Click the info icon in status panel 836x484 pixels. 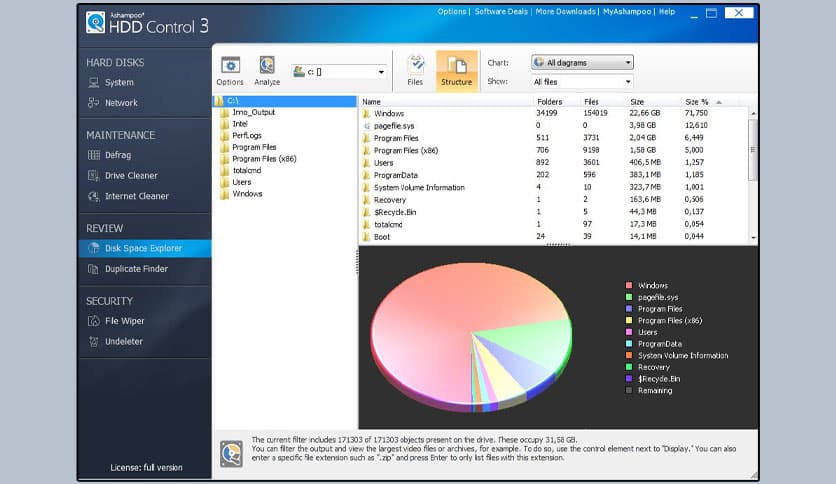point(231,454)
